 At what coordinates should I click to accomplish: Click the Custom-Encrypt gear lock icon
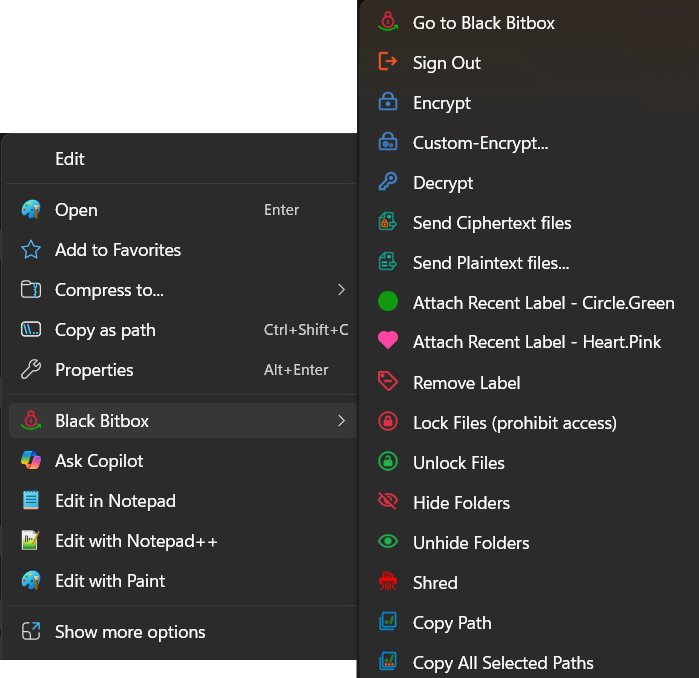[388, 141]
